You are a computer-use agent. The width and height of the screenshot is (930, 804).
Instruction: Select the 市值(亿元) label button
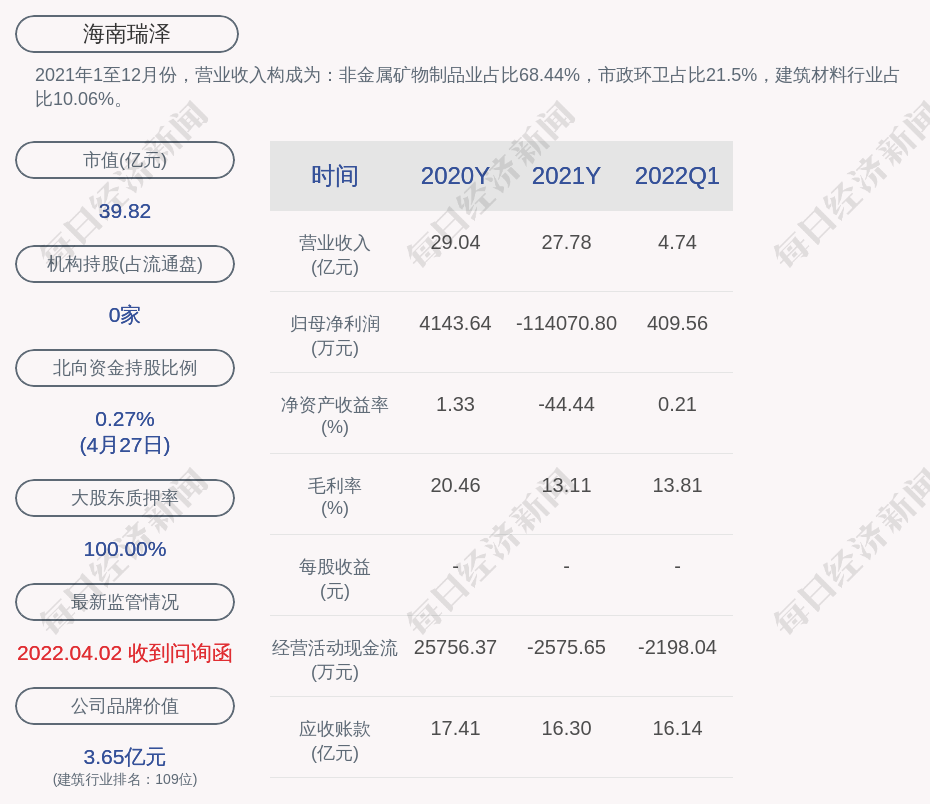(125, 160)
